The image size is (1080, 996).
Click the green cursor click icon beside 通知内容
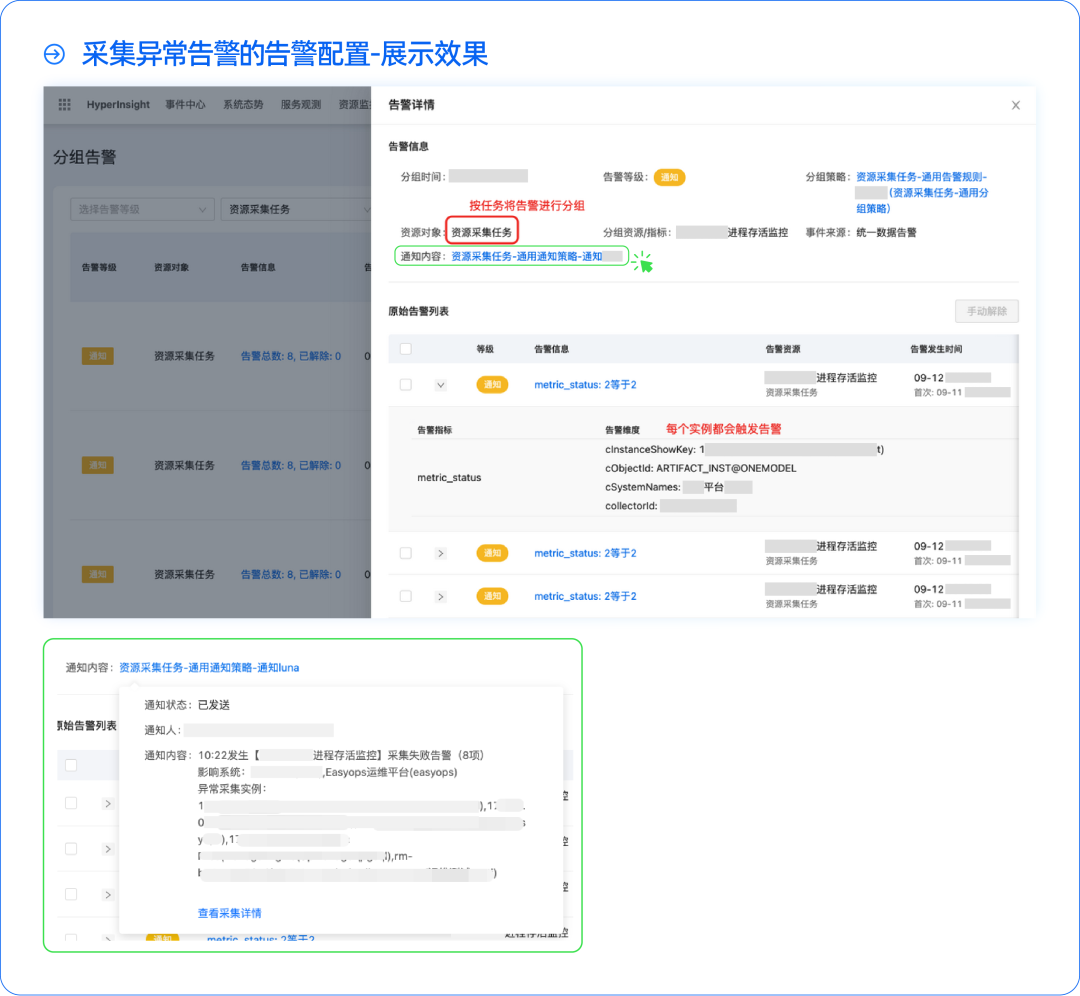click(x=644, y=261)
